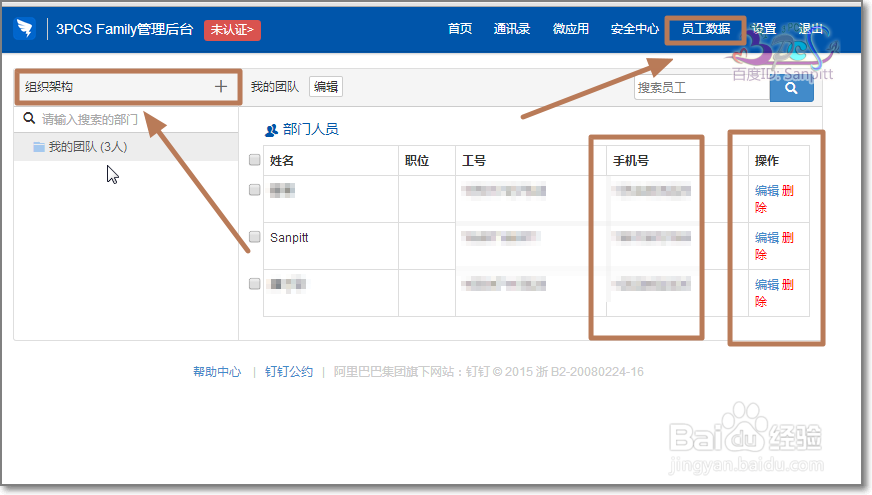This screenshot has width=872, height=495.
Task: Open the 微应用 menu item
Action: [x=571, y=29]
